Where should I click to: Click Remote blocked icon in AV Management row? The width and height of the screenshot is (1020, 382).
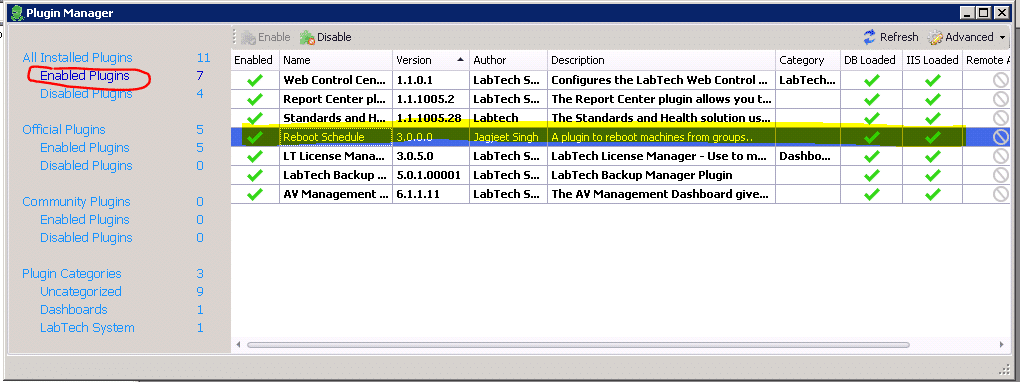(1000, 194)
